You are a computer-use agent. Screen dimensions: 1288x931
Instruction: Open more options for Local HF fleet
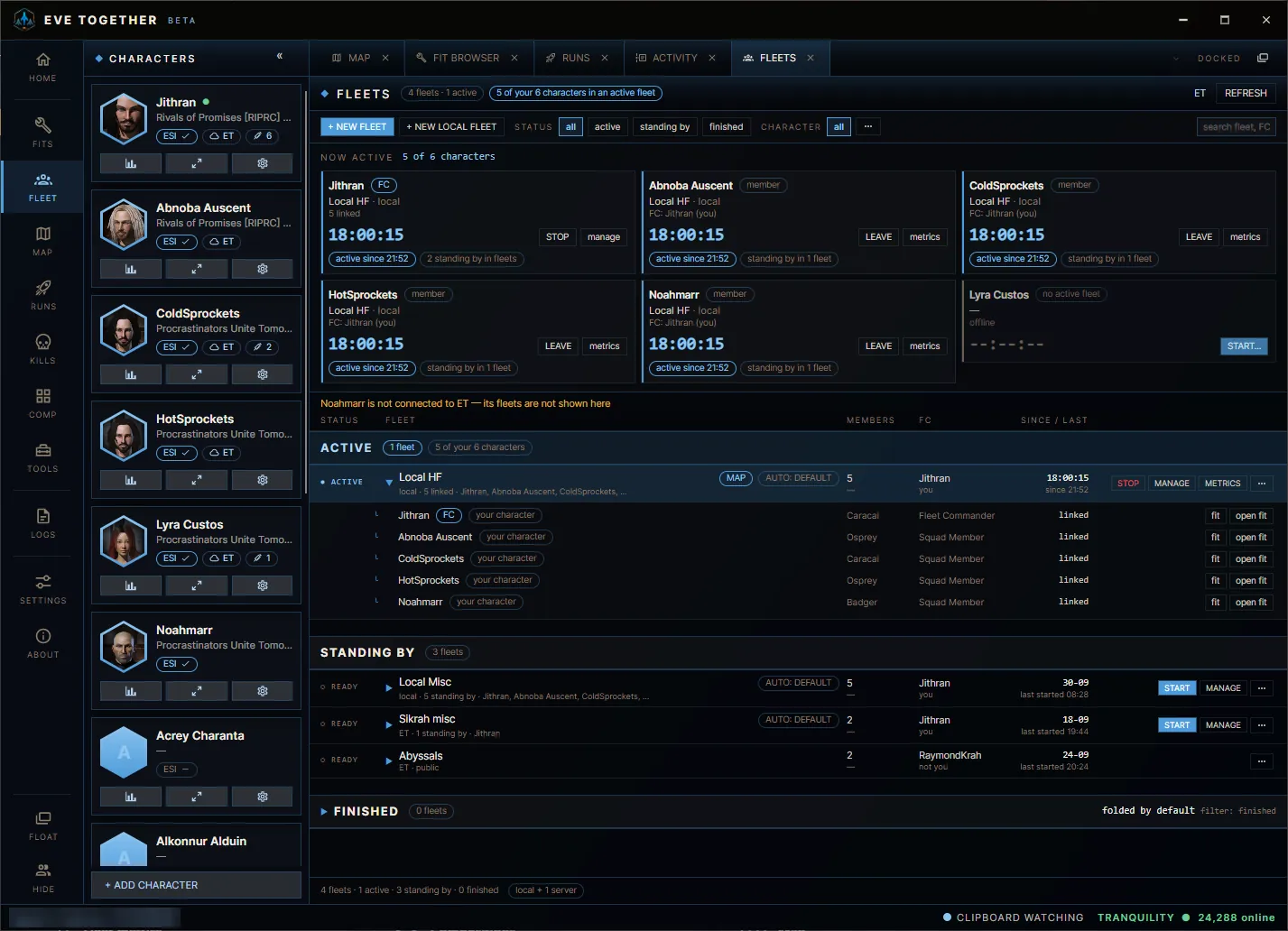pyautogui.click(x=1262, y=484)
